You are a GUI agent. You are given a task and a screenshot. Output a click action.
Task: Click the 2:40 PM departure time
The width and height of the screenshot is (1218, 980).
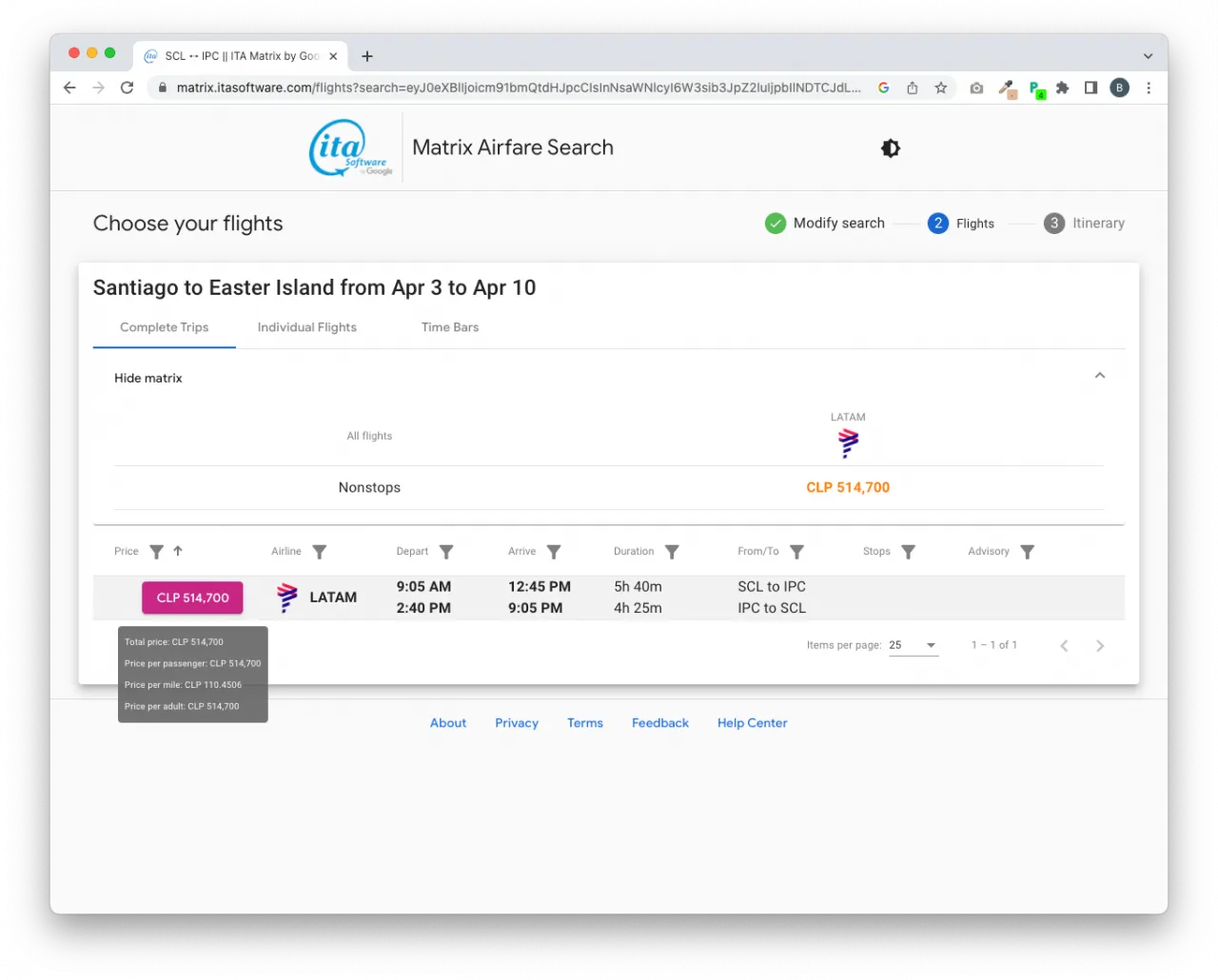[423, 608]
